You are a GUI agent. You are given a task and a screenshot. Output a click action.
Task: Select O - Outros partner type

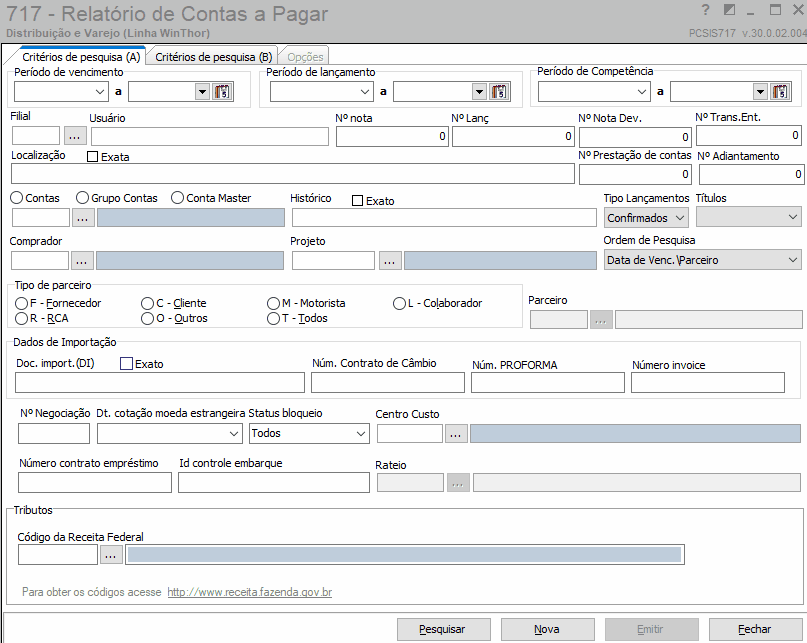click(147, 318)
